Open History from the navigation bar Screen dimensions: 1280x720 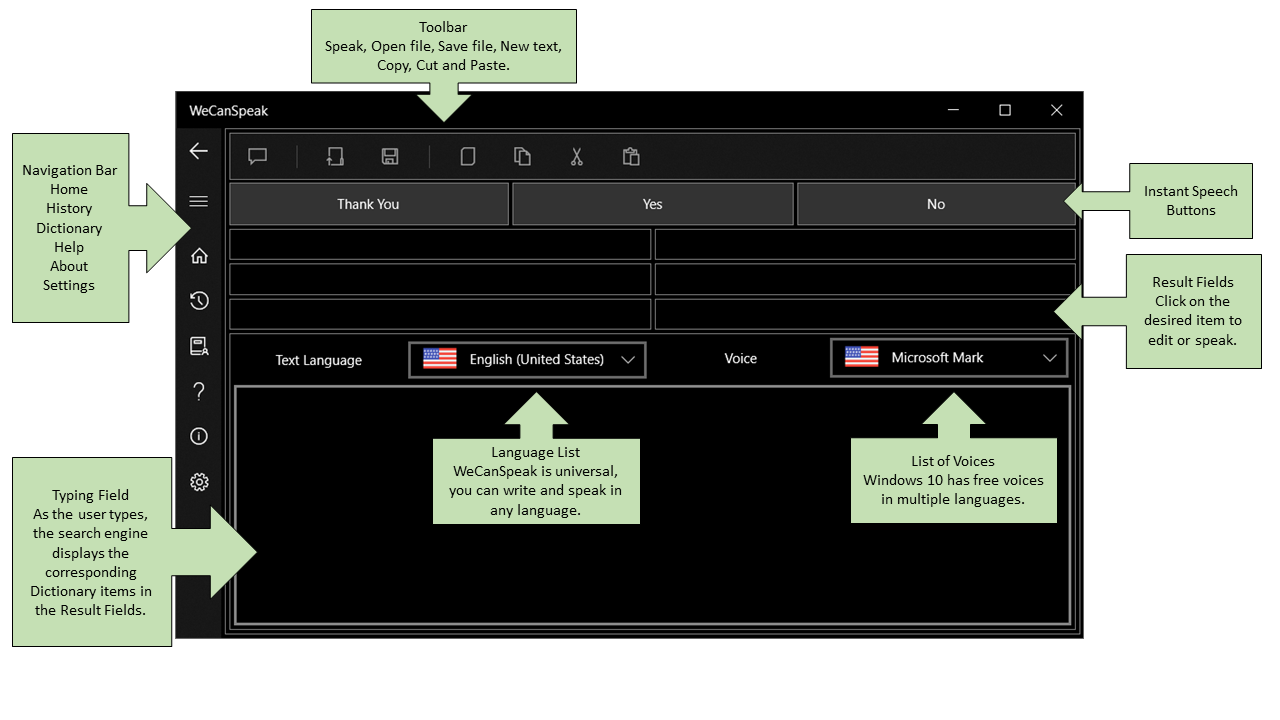(199, 300)
